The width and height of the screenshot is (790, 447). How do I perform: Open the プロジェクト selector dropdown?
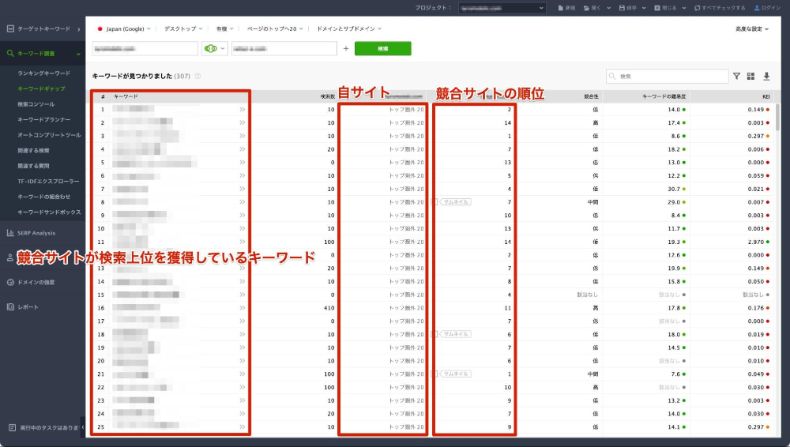(502, 8)
